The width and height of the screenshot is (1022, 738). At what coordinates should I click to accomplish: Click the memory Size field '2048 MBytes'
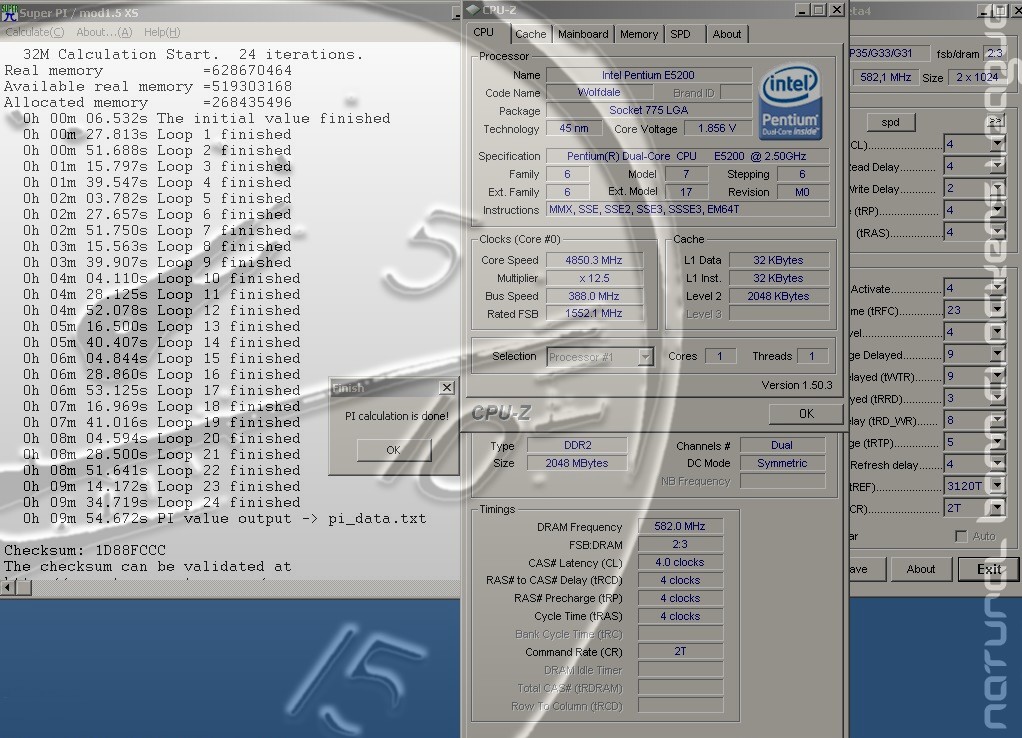click(x=577, y=464)
